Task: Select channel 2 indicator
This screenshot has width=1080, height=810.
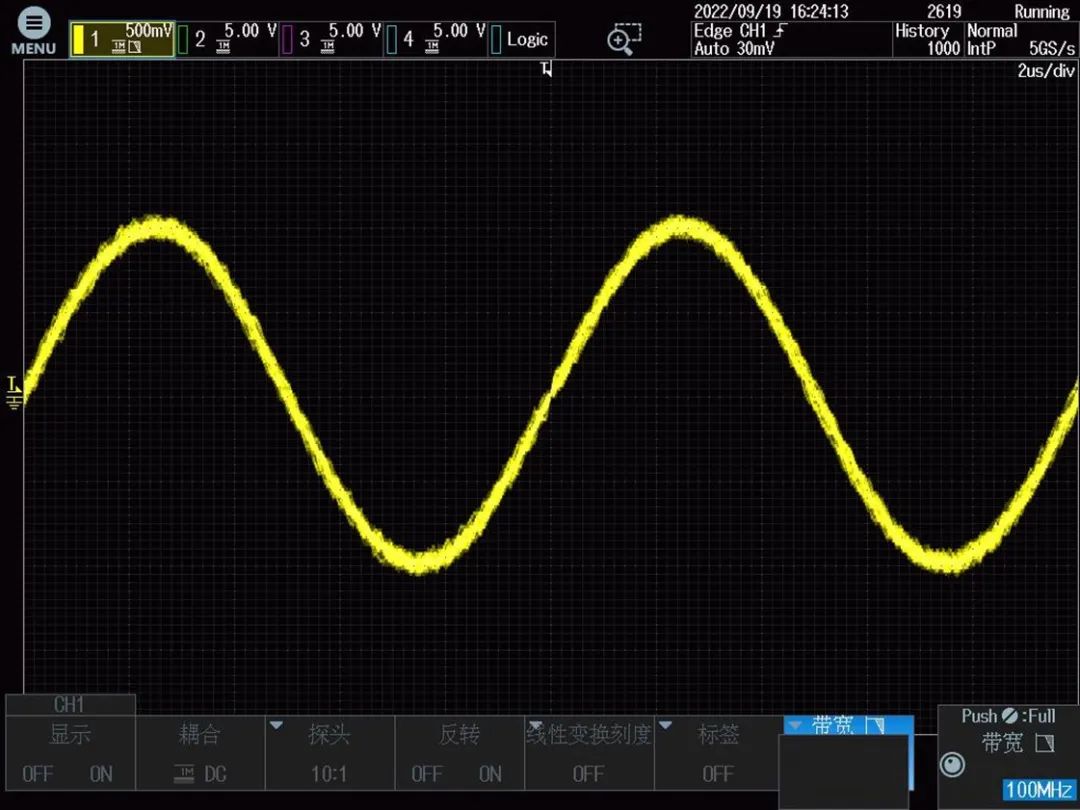Action: tap(227, 39)
